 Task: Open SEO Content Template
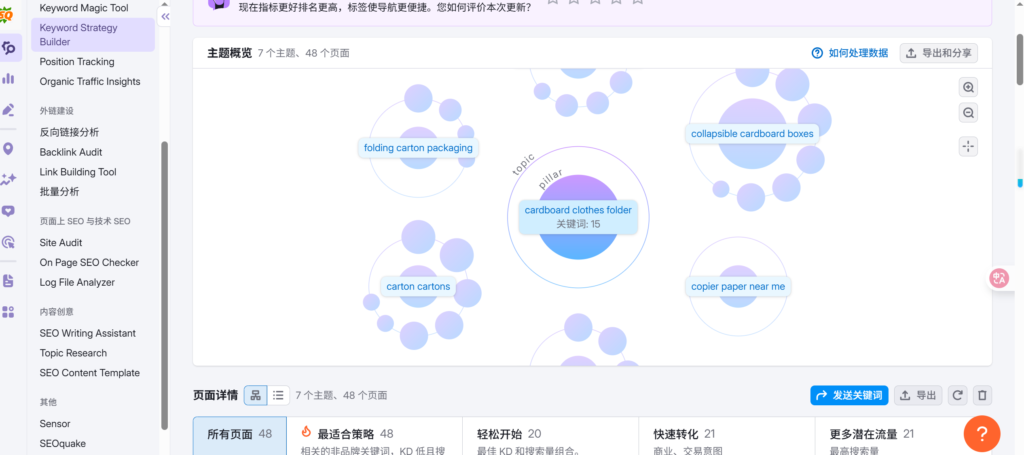(x=89, y=373)
